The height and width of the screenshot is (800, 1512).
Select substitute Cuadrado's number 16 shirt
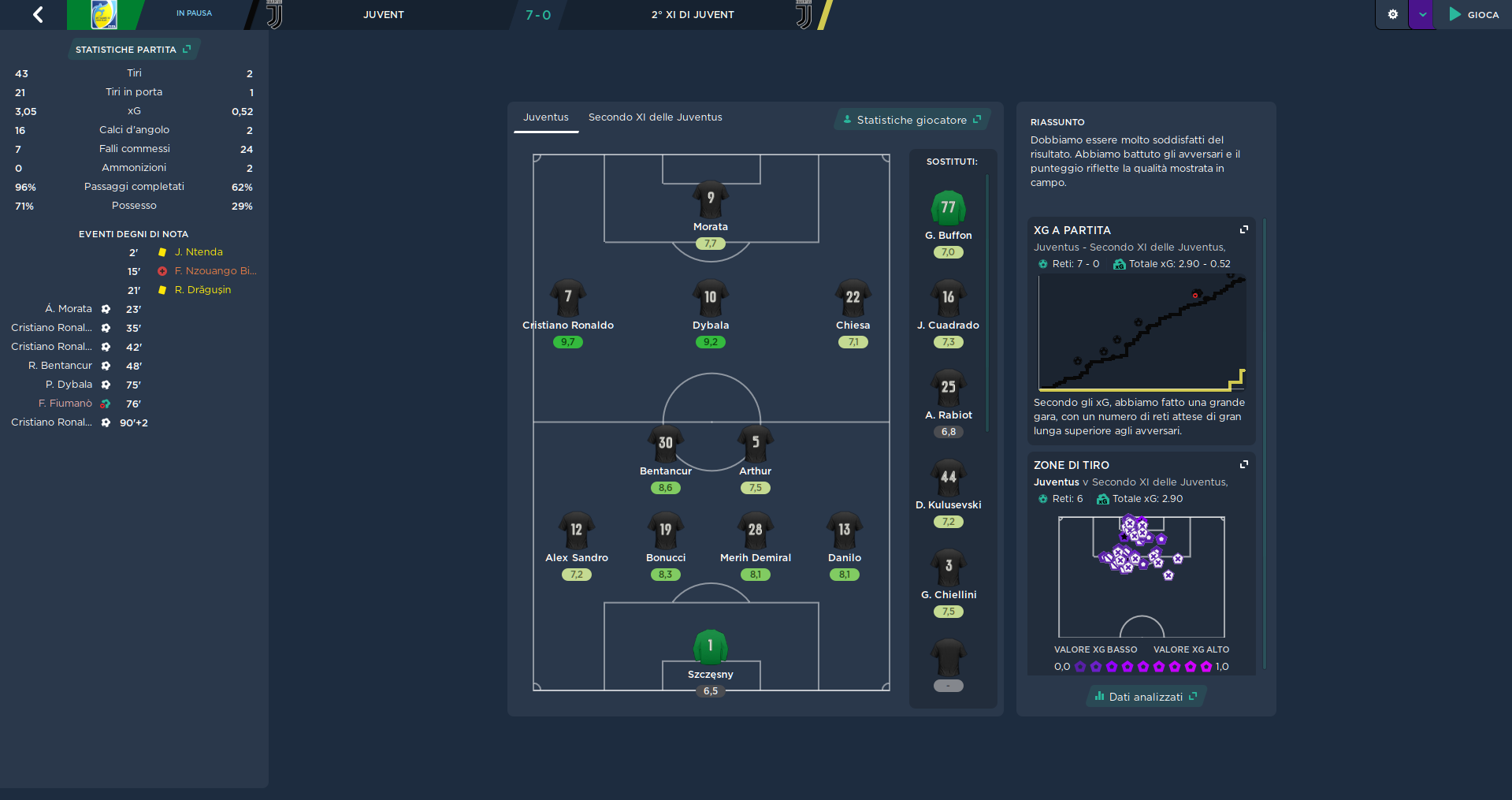[x=949, y=298]
